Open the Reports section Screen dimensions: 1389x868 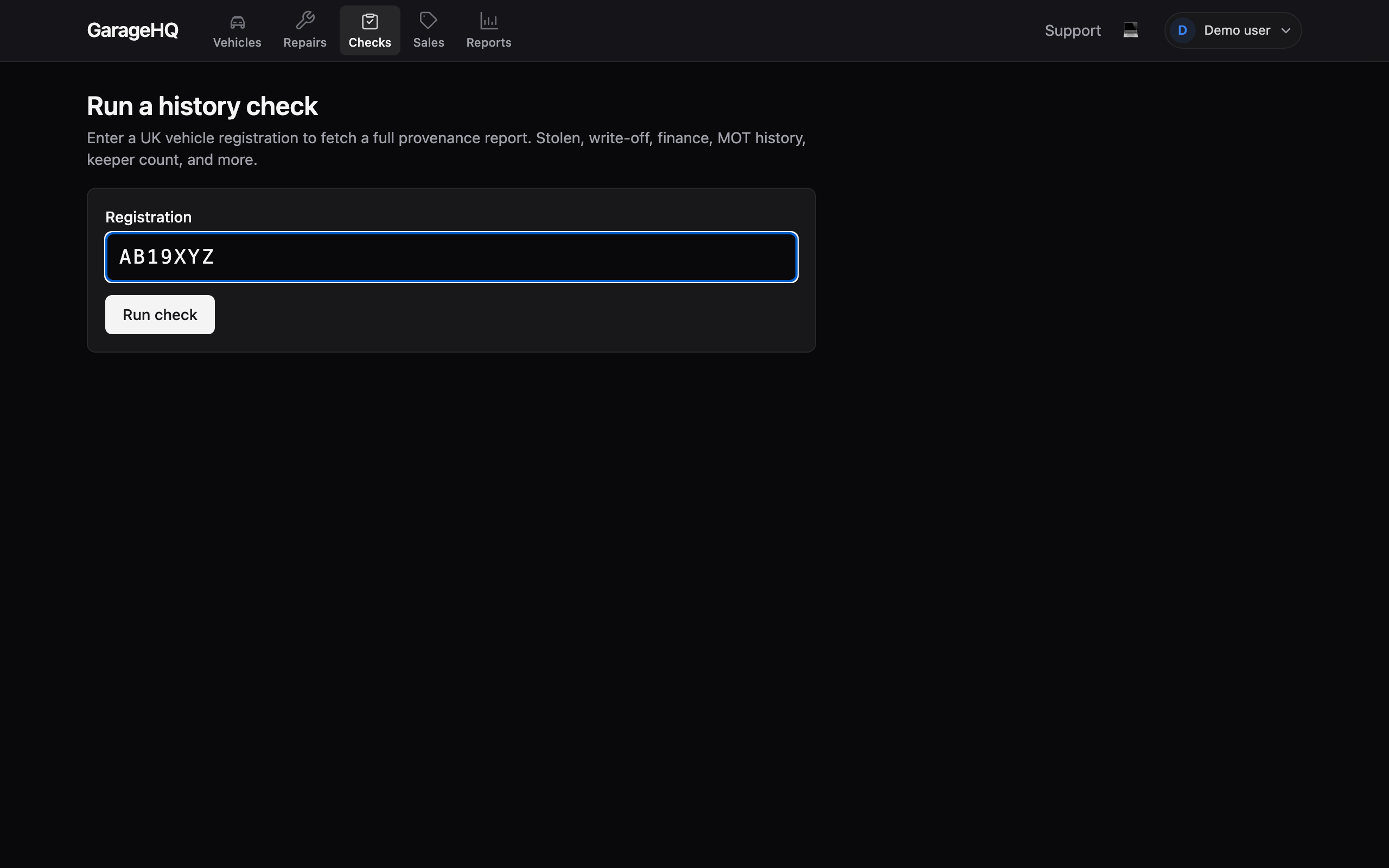point(488,30)
